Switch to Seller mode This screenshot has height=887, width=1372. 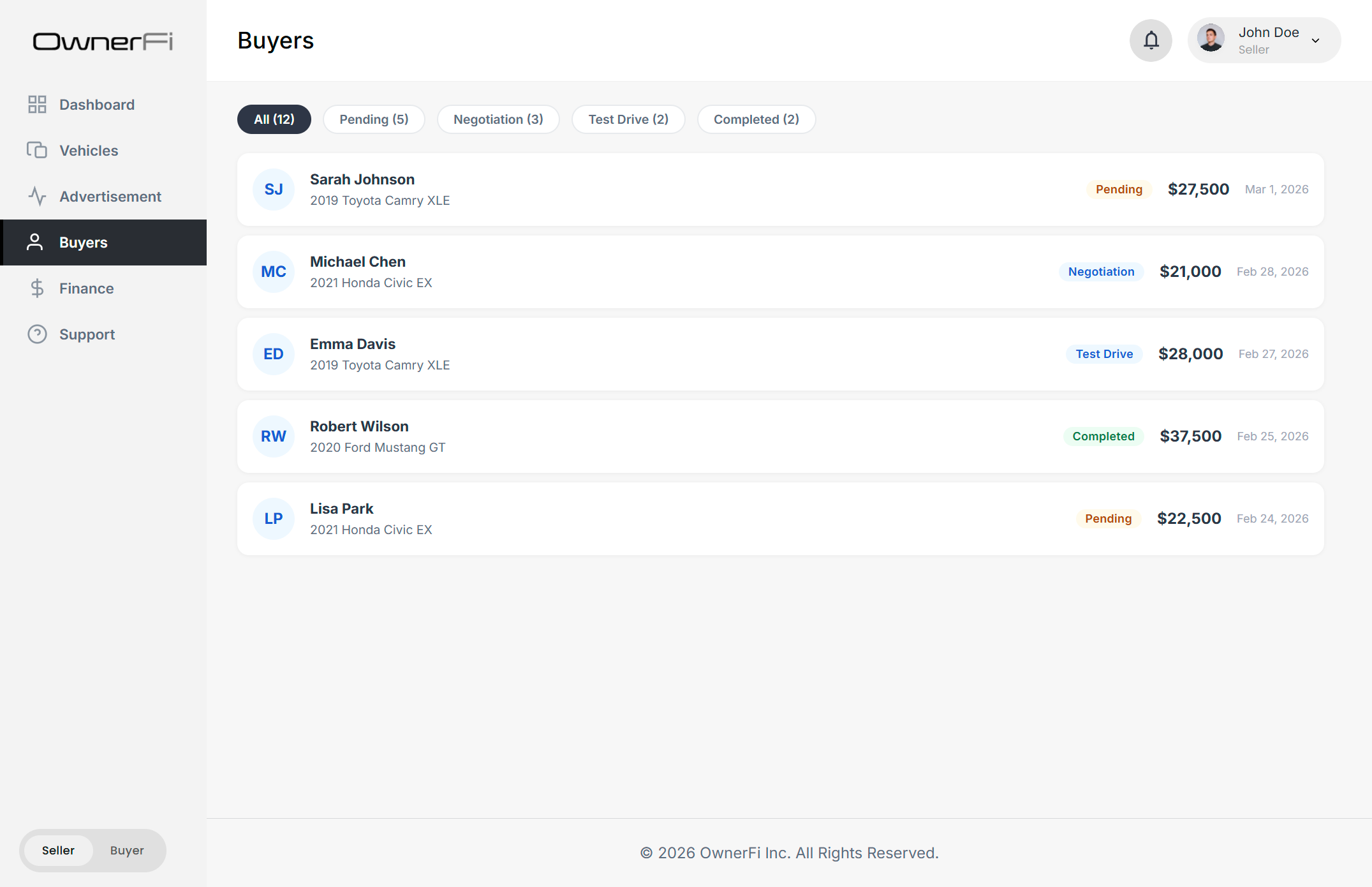coord(59,851)
